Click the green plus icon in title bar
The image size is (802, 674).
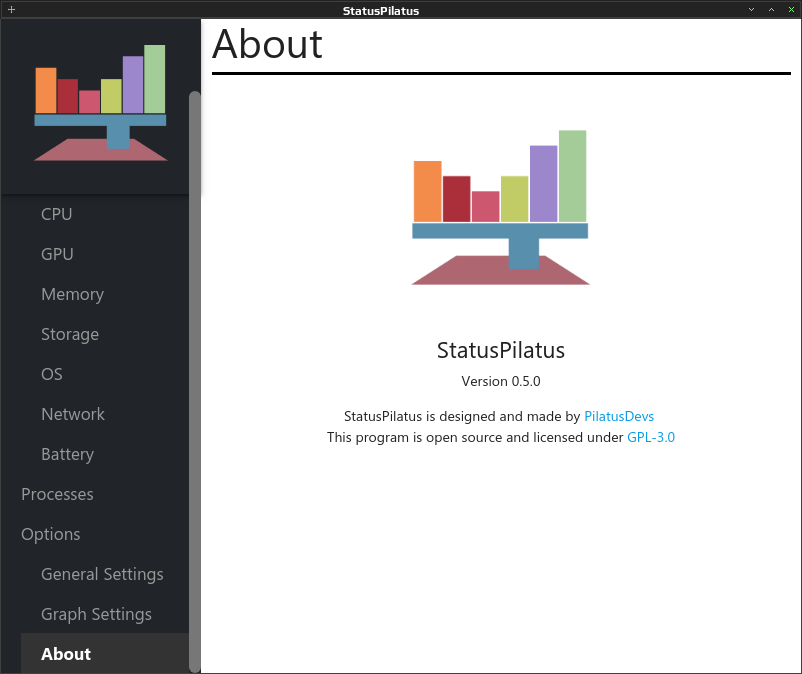click(11, 9)
